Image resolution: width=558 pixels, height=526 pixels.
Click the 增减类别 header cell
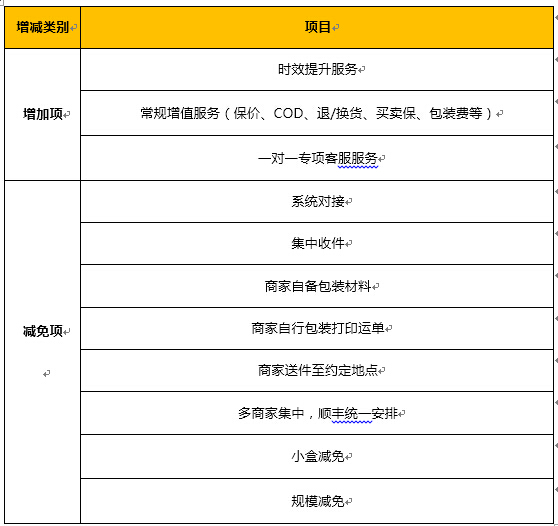tap(42, 27)
